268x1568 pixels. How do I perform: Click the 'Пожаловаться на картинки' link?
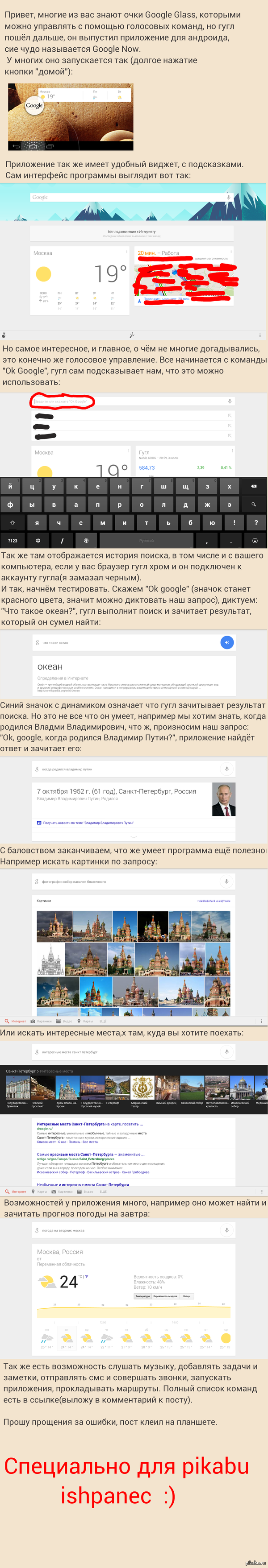[x=214, y=900]
